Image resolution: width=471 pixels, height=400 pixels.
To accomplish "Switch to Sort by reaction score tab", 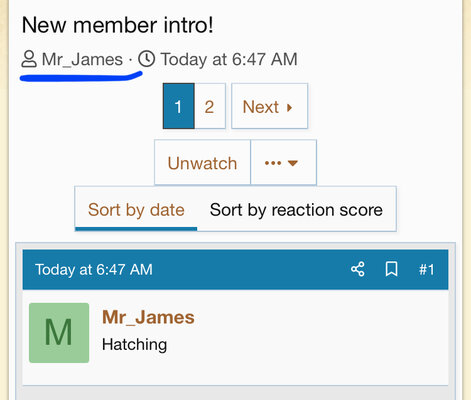I will point(296,210).
